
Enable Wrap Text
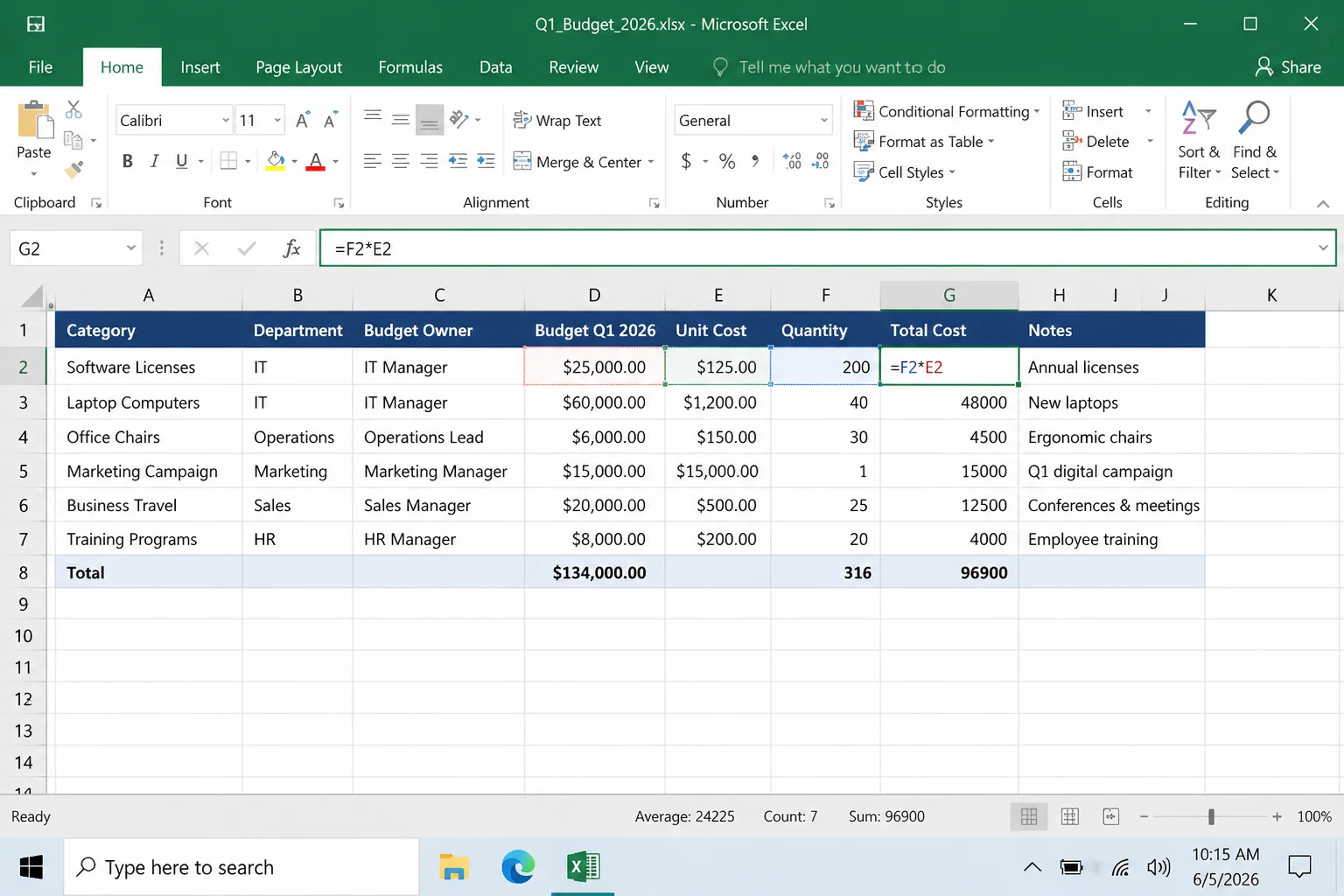tap(557, 121)
